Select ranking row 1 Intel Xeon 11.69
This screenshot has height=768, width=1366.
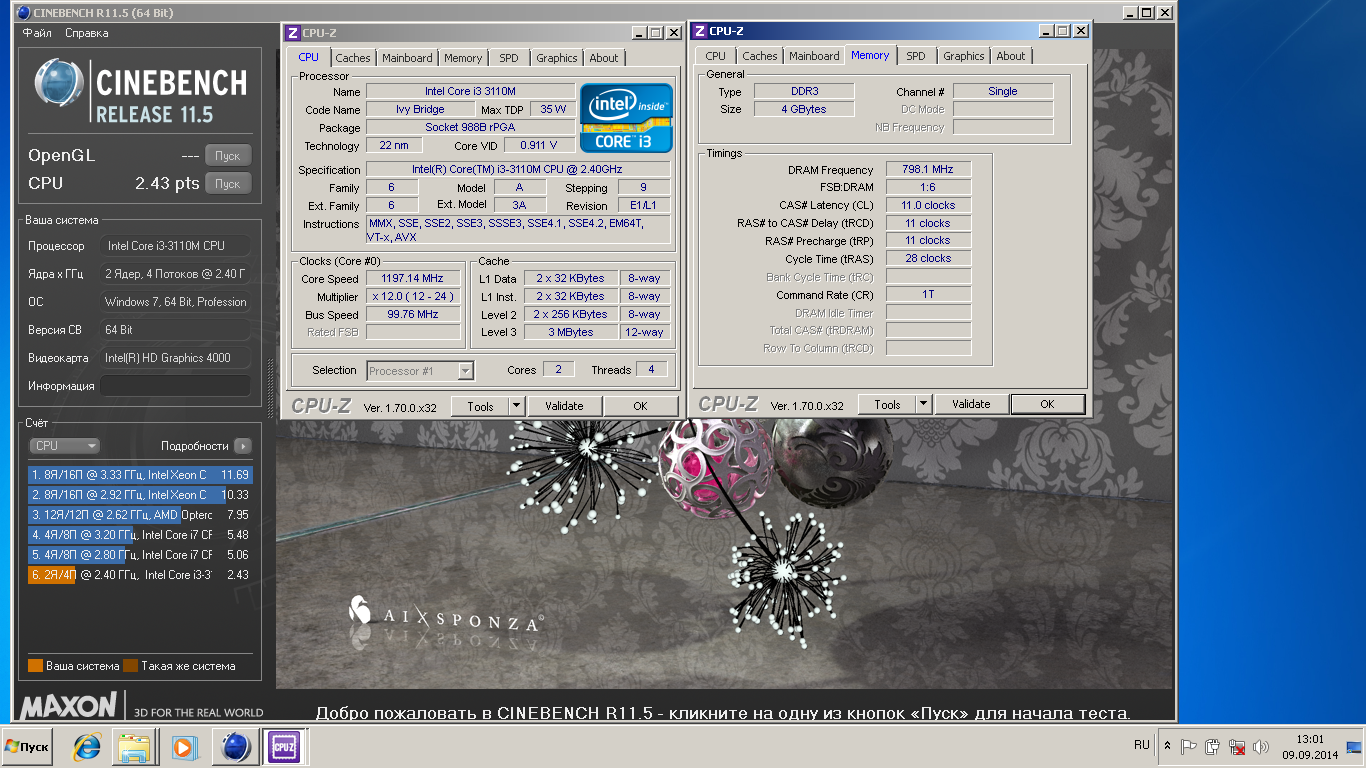tap(140, 475)
